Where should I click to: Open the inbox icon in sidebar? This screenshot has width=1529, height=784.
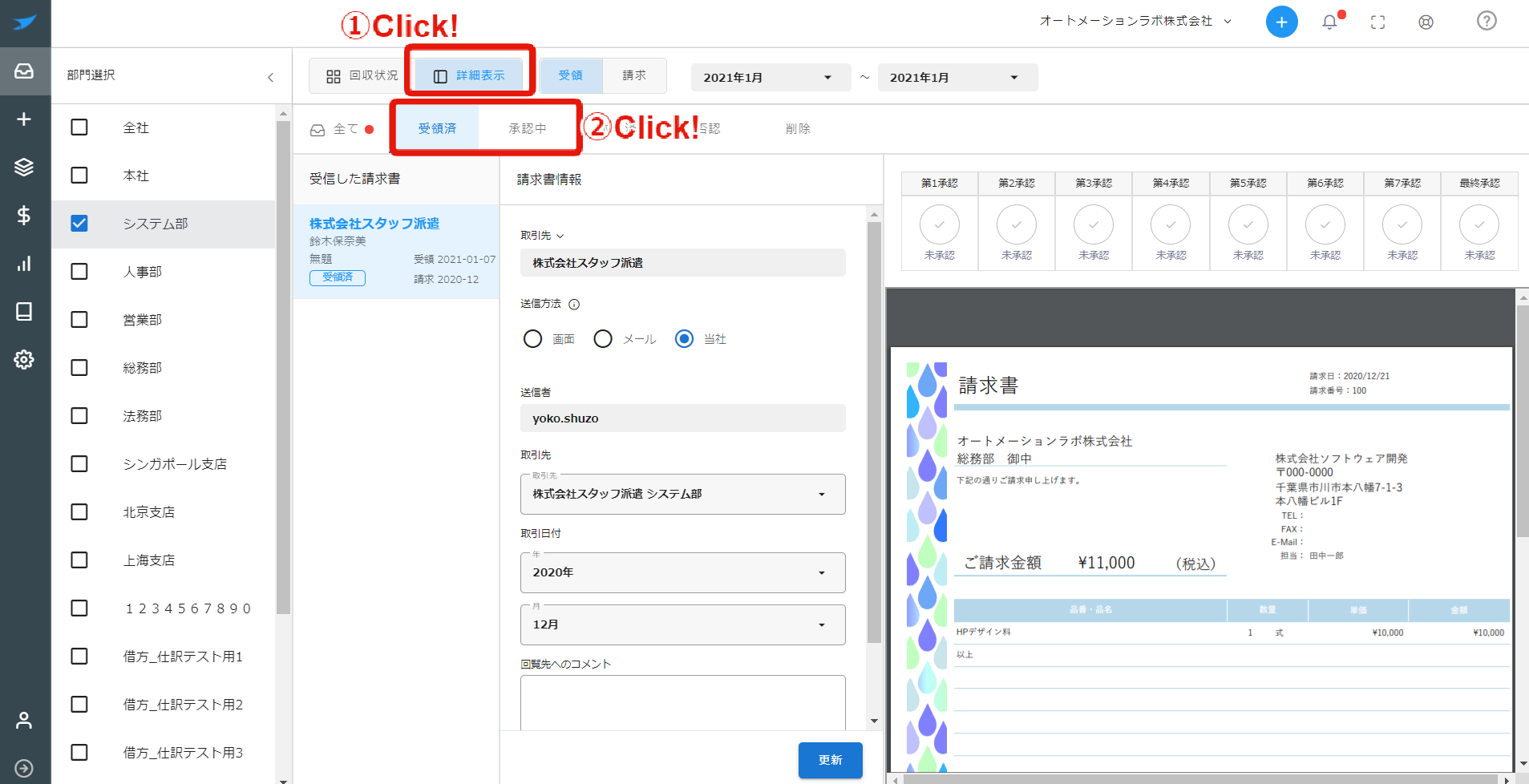pyautogui.click(x=24, y=71)
